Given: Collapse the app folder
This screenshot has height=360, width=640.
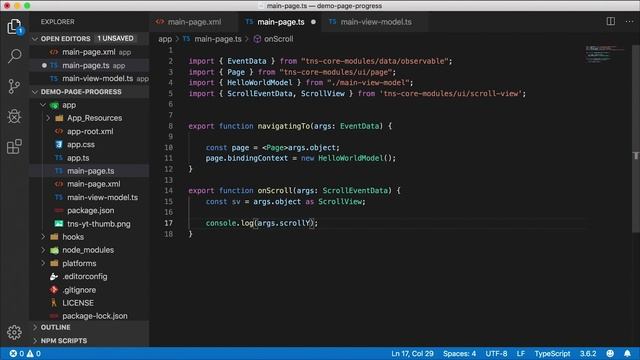Looking at the screenshot, I should (43, 105).
